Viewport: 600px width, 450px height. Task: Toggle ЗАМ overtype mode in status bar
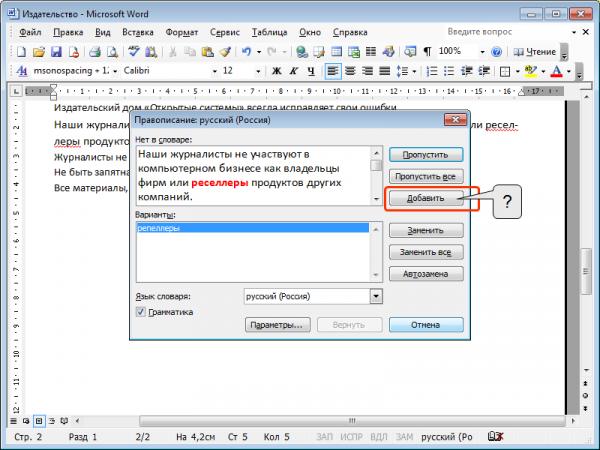(x=404, y=437)
